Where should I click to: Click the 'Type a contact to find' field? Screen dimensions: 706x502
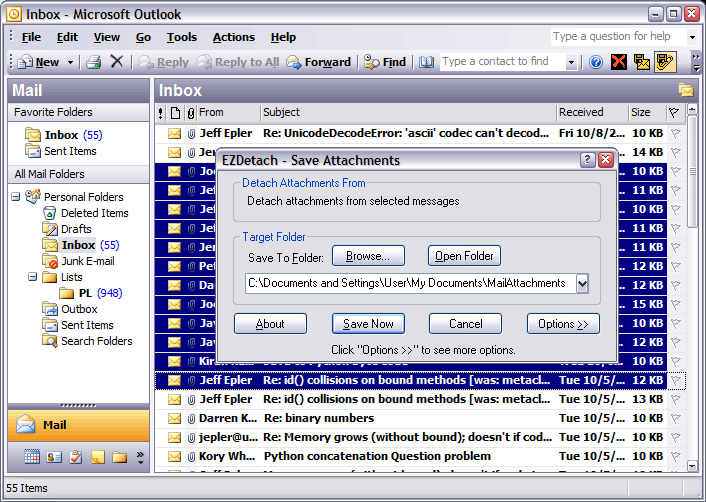[x=502, y=62]
